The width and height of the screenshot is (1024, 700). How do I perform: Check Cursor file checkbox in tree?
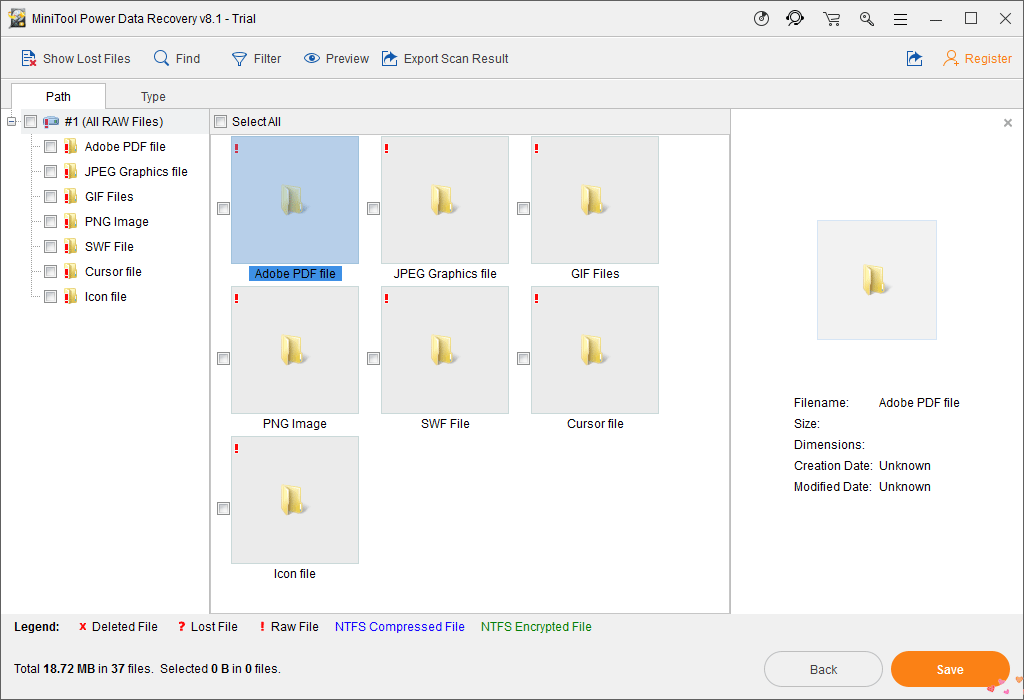pos(50,271)
